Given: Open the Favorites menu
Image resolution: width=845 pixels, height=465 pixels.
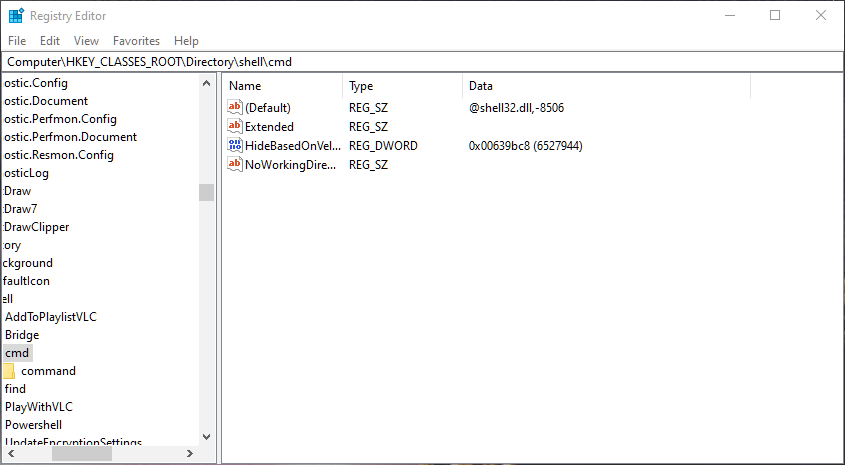Looking at the screenshot, I should coord(136,41).
